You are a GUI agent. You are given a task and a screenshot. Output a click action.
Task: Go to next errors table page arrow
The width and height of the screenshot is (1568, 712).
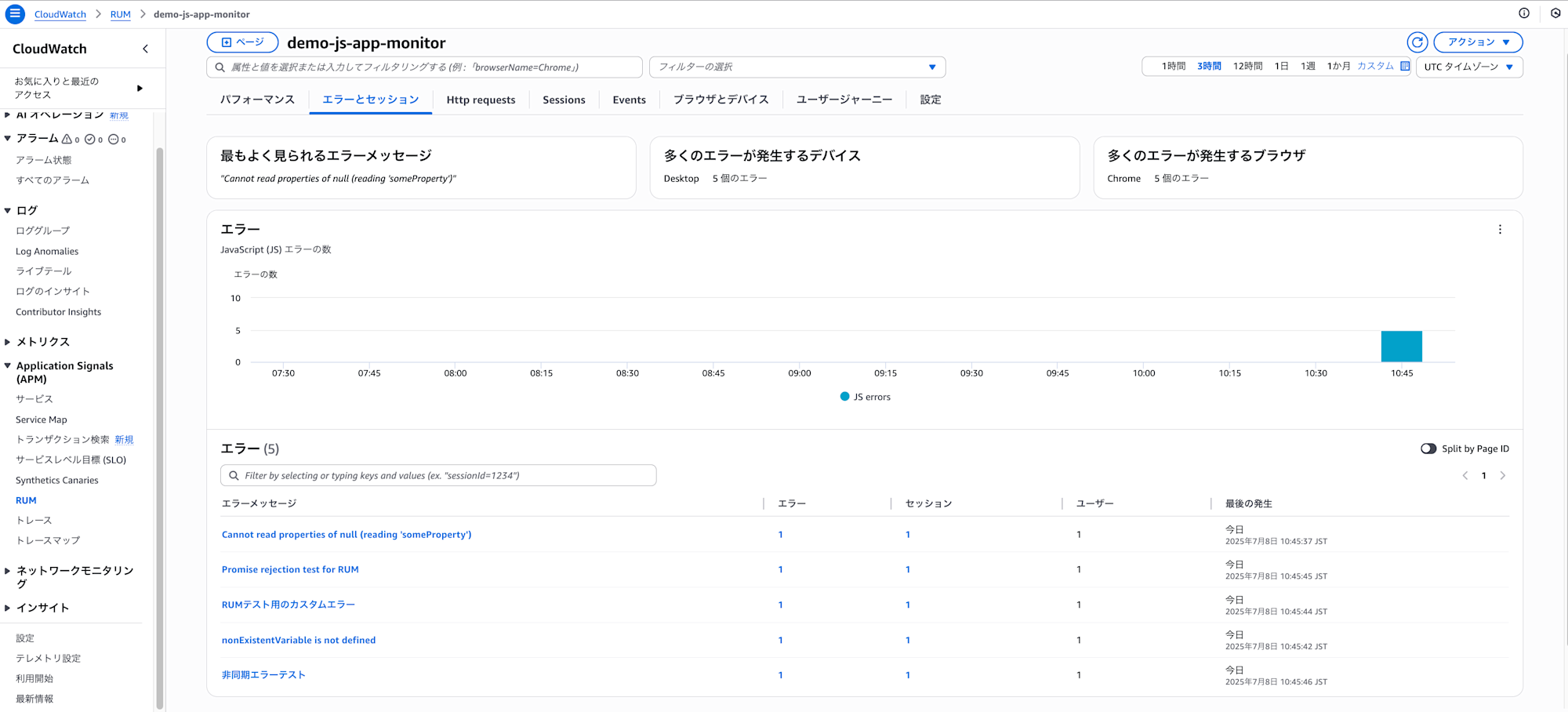coord(1503,476)
